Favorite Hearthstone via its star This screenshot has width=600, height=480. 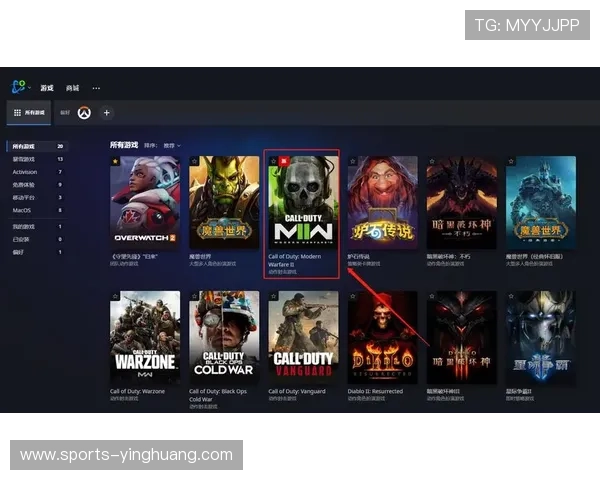pyautogui.click(x=353, y=161)
